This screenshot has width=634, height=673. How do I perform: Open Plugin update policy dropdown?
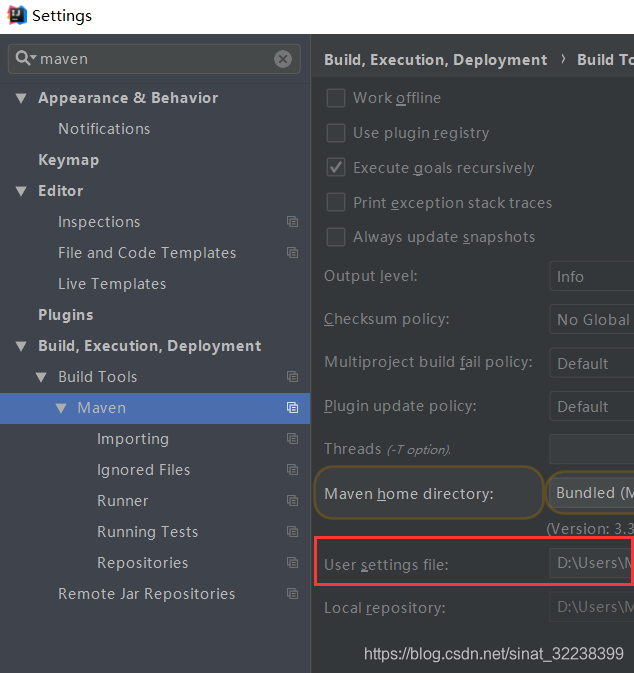point(592,406)
